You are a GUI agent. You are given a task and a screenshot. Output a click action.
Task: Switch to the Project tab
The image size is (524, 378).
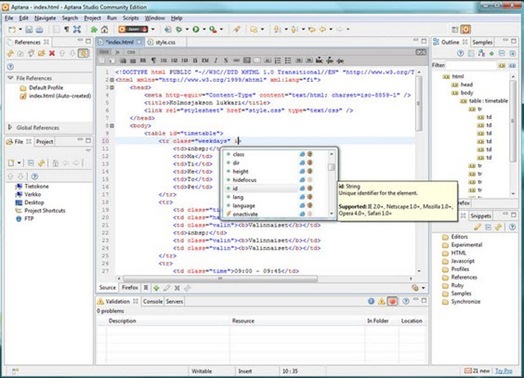(44, 142)
